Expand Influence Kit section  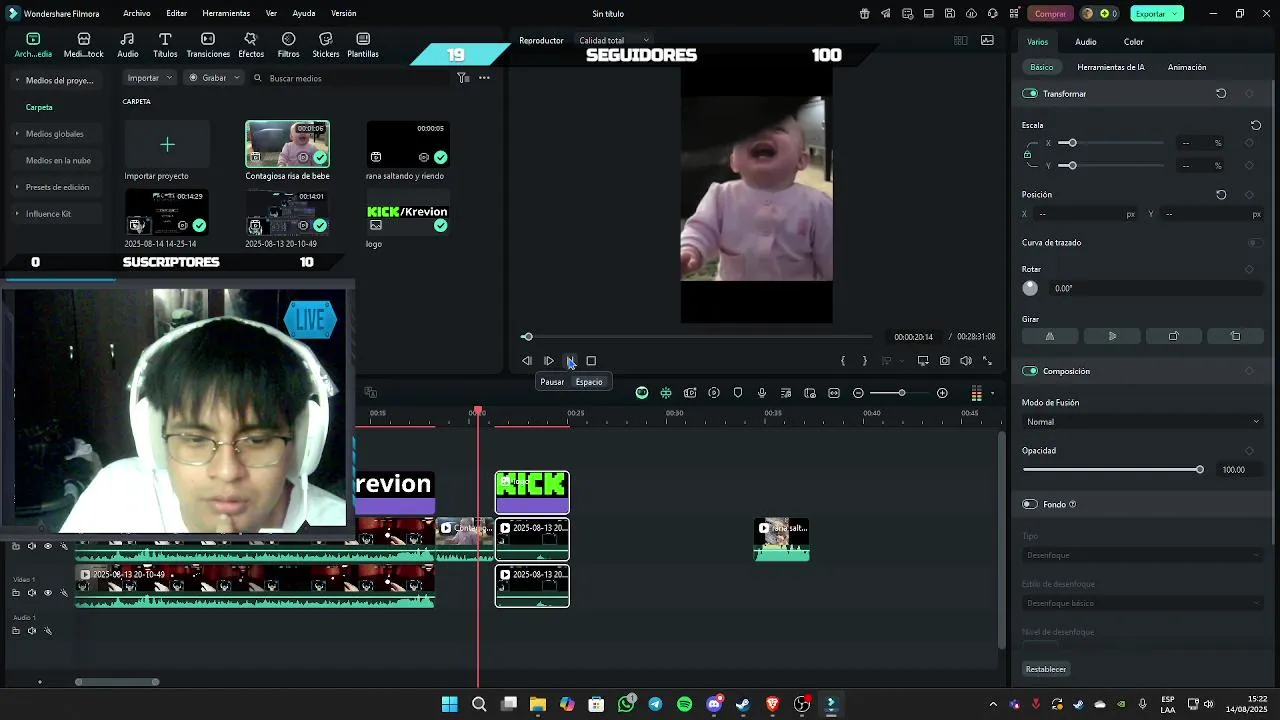click(x=17, y=214)
